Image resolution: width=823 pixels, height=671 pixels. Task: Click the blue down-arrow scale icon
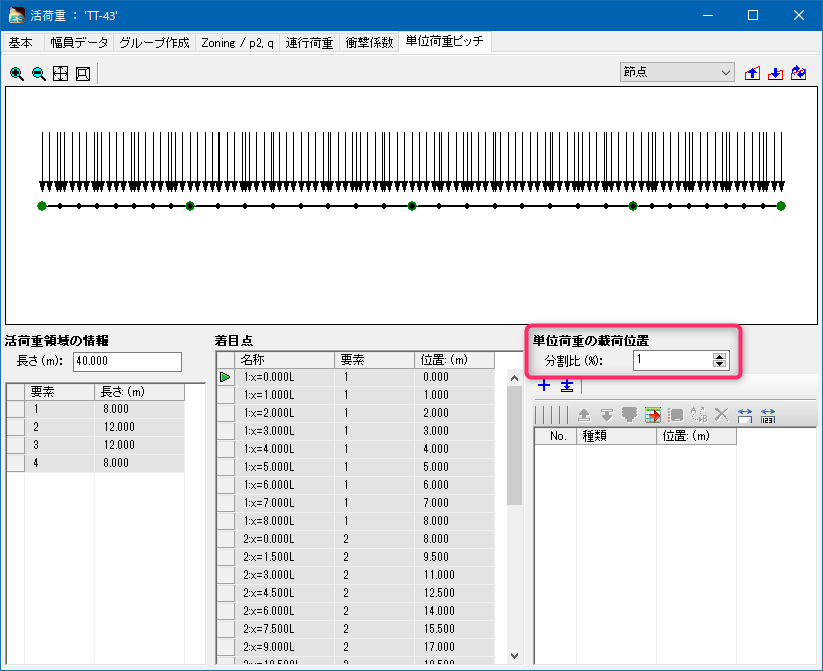[775, 73]
